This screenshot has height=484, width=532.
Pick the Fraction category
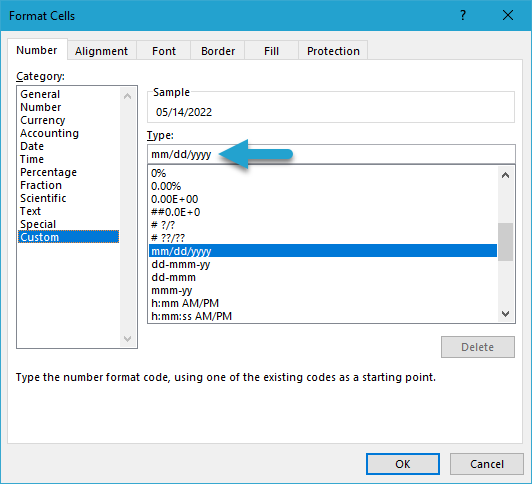coord(68,185)
